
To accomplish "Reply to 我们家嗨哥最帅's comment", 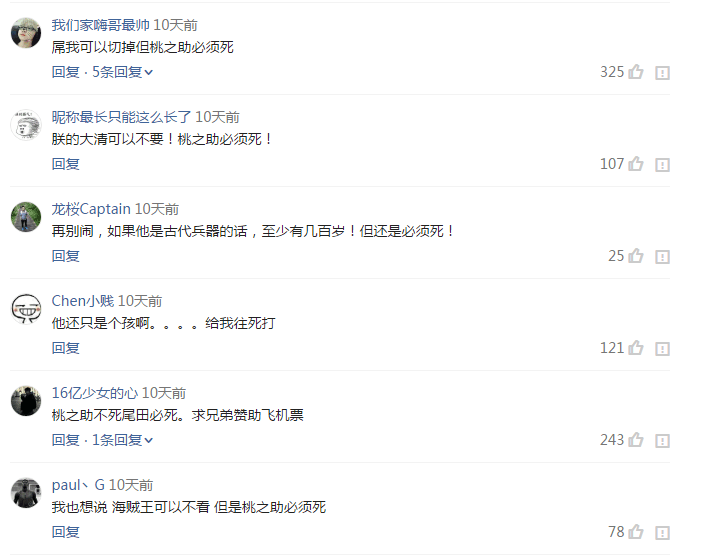I will pyautogui.click(x=66, y=72).
